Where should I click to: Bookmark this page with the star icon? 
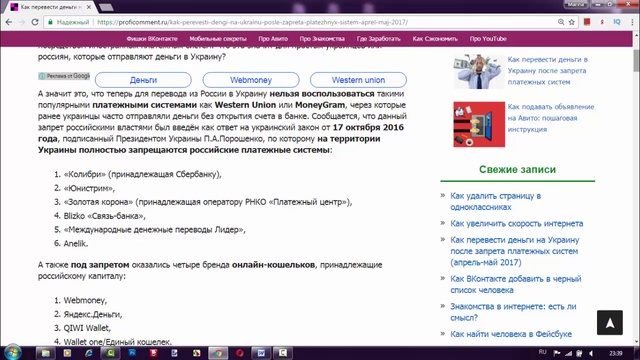pyautogui.click(x=572, y=22)
